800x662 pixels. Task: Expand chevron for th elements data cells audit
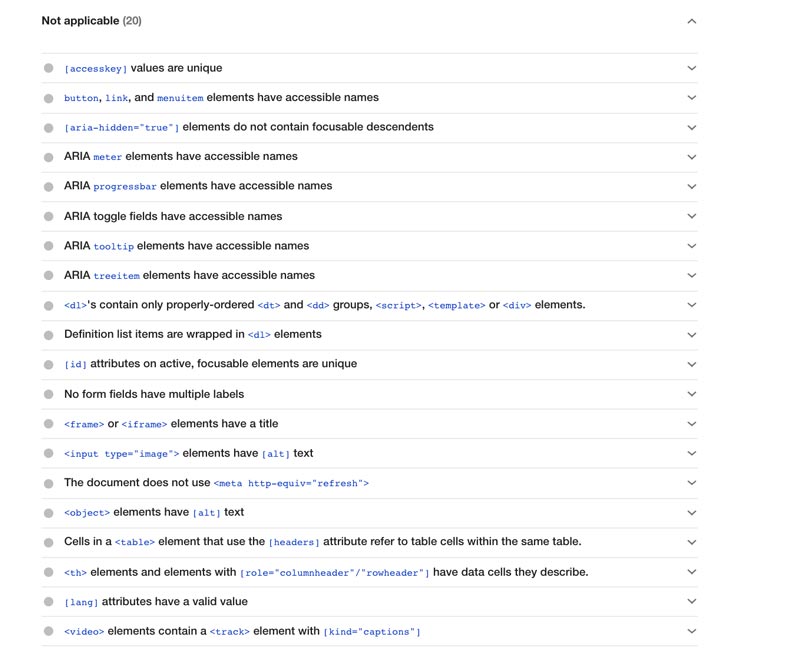[x=691, y=572]
